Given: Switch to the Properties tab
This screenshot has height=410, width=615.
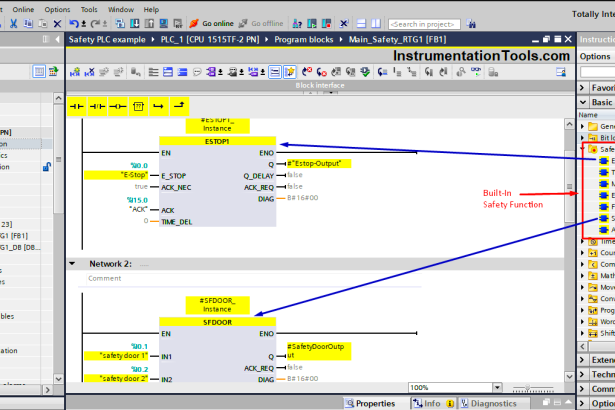Looking at the screenshot, I should click(370, 403).
